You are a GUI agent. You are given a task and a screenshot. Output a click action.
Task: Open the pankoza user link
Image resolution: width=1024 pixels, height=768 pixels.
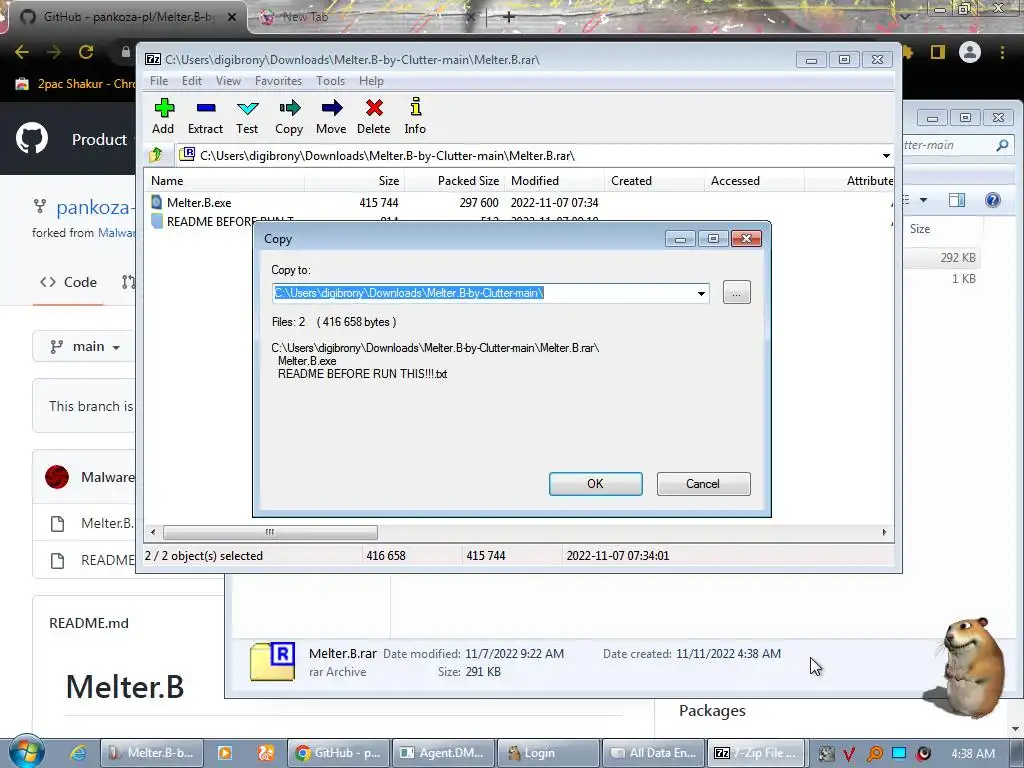(93, 208)
